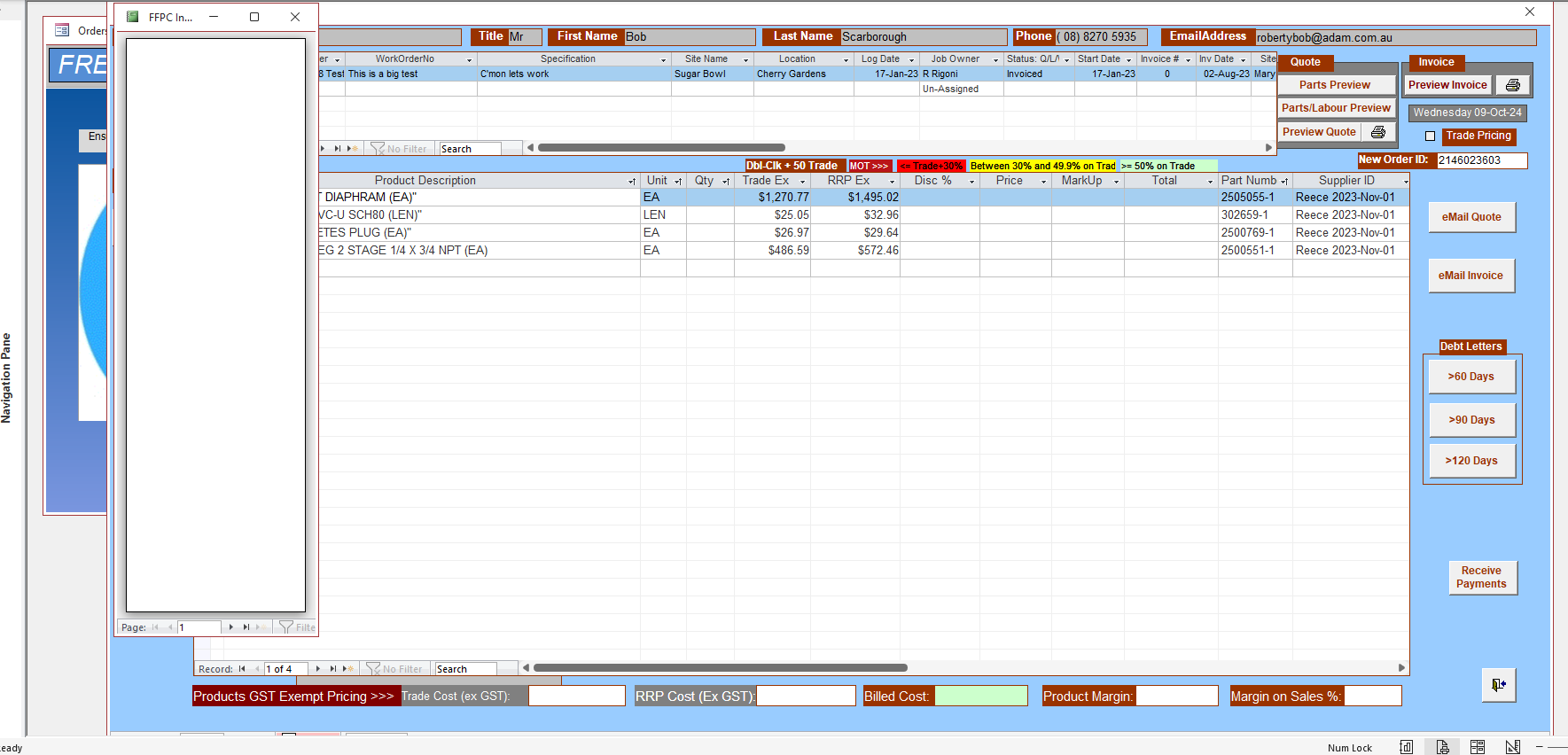
Task: Open the Trade Ex column dropdown
Action: tap(803, 181)
